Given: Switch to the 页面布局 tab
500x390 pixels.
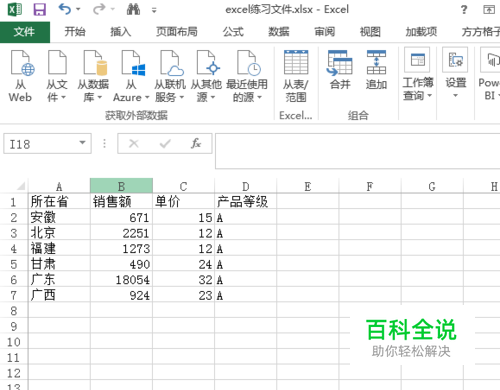Looking at the screenshot, I should click(x=177, y=32).
